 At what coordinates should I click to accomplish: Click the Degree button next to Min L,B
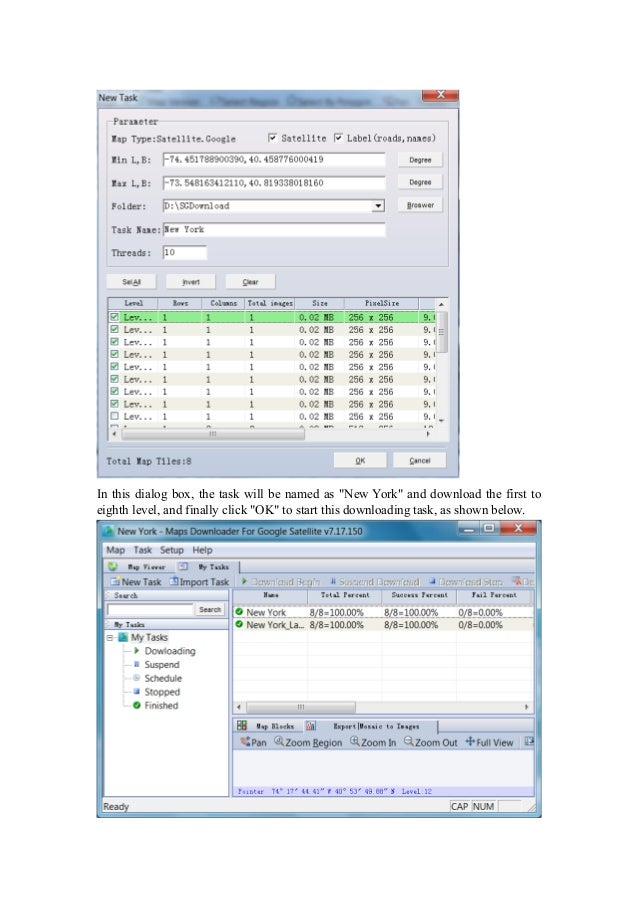pos(420,160)
